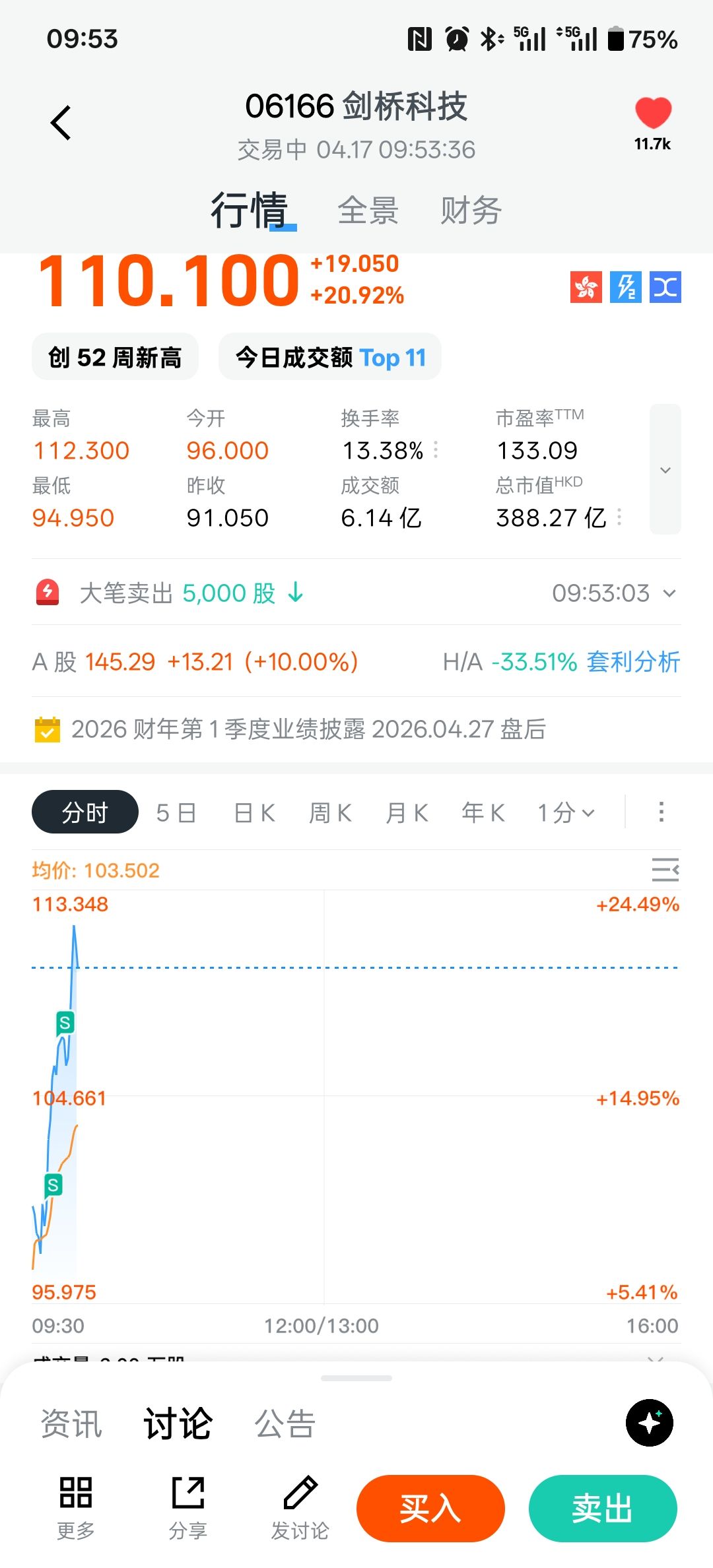The height and width of the screenshot is (1568, 713).
Task: Tap the 发讨论 pencil icon
Action: [x=300, y=1493]
